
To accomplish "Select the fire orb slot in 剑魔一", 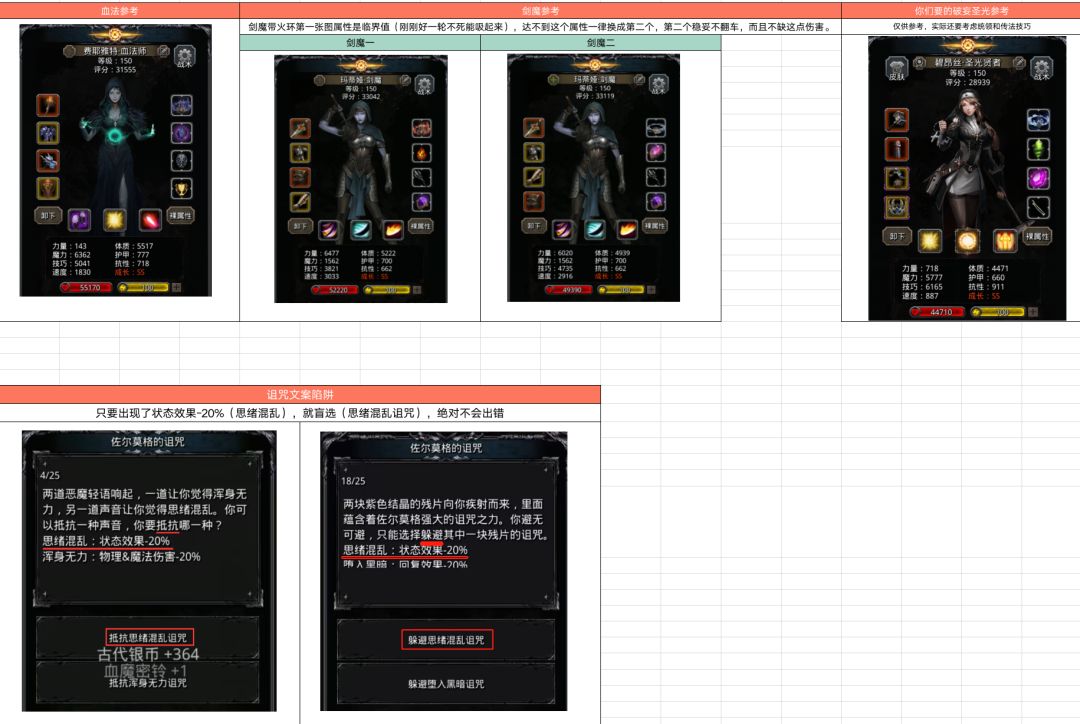I will [x=422, y=152].
